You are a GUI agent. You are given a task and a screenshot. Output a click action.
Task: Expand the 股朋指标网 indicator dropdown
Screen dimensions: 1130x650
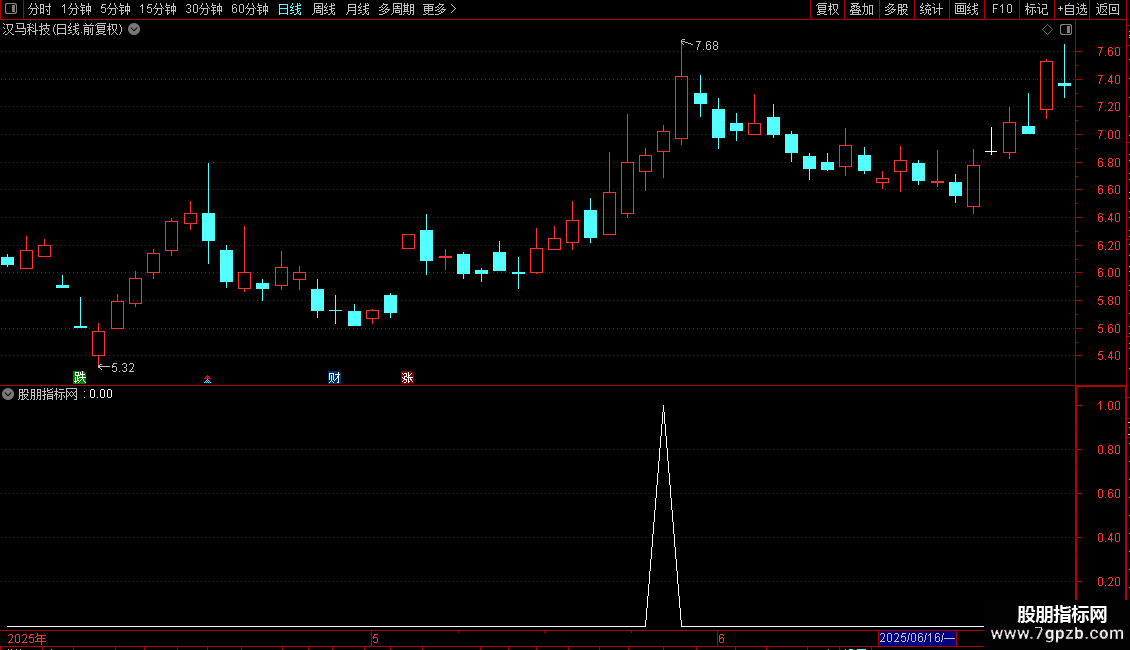[8, 394]
